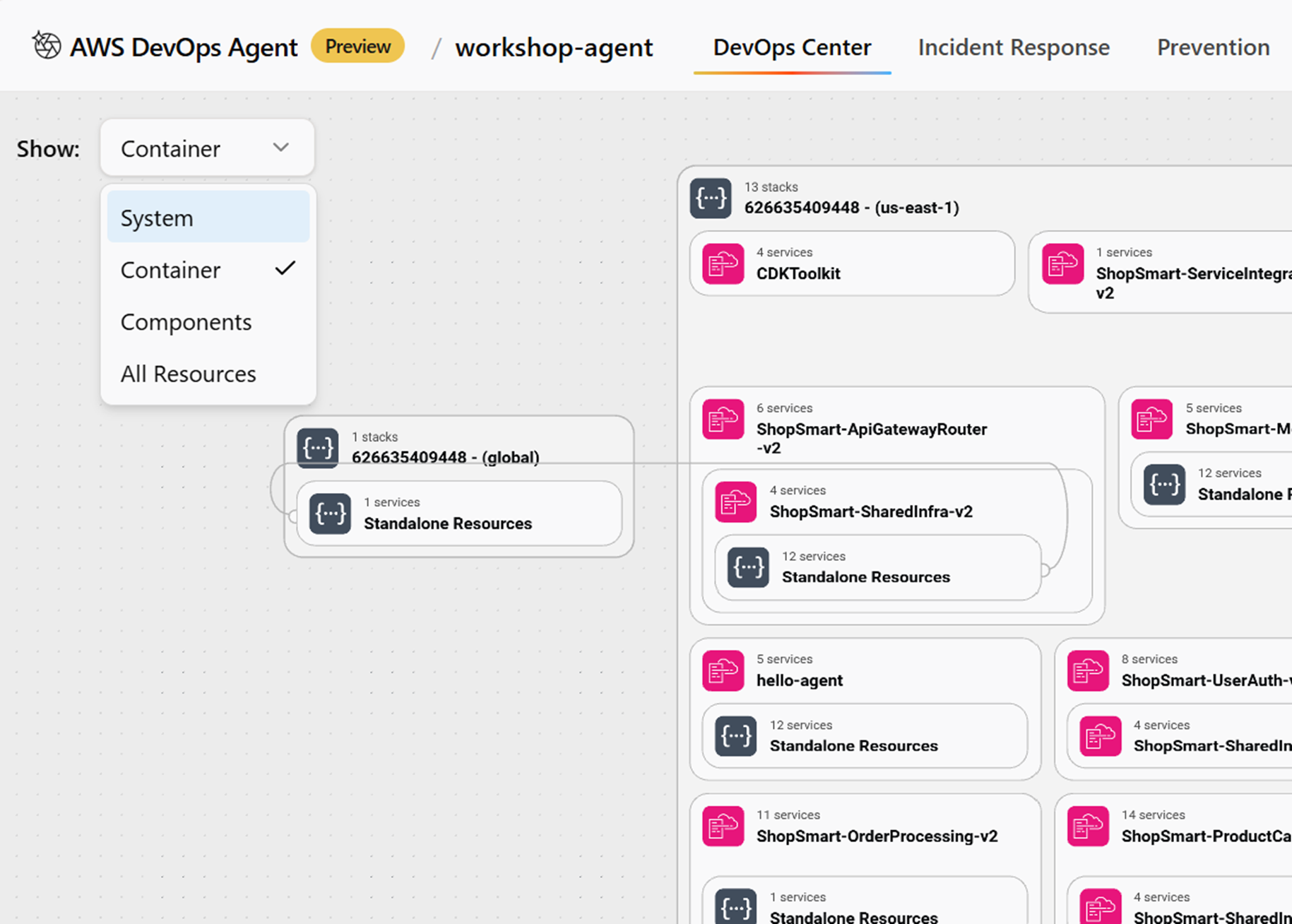Switch to the Incident Response tab

[1014, 47]
